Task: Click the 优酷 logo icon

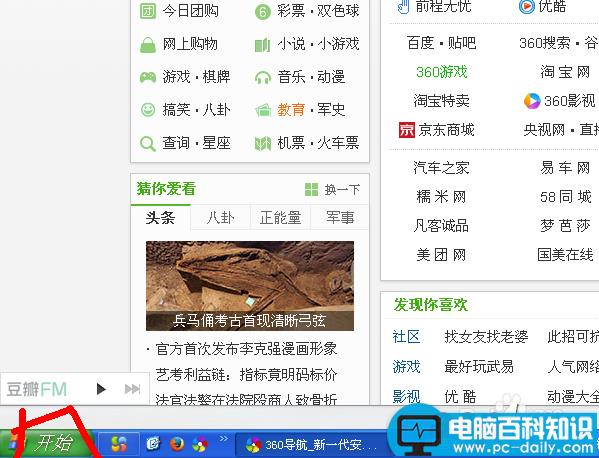Action: click(x=526, y=6)
